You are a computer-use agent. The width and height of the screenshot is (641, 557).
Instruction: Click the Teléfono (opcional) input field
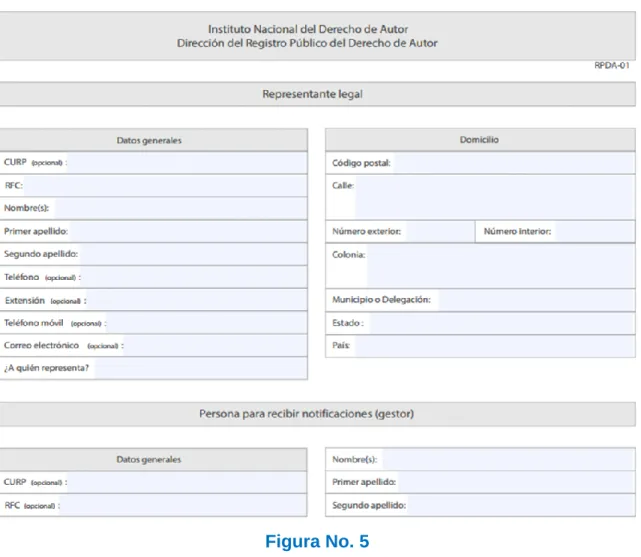pos(194,277)
